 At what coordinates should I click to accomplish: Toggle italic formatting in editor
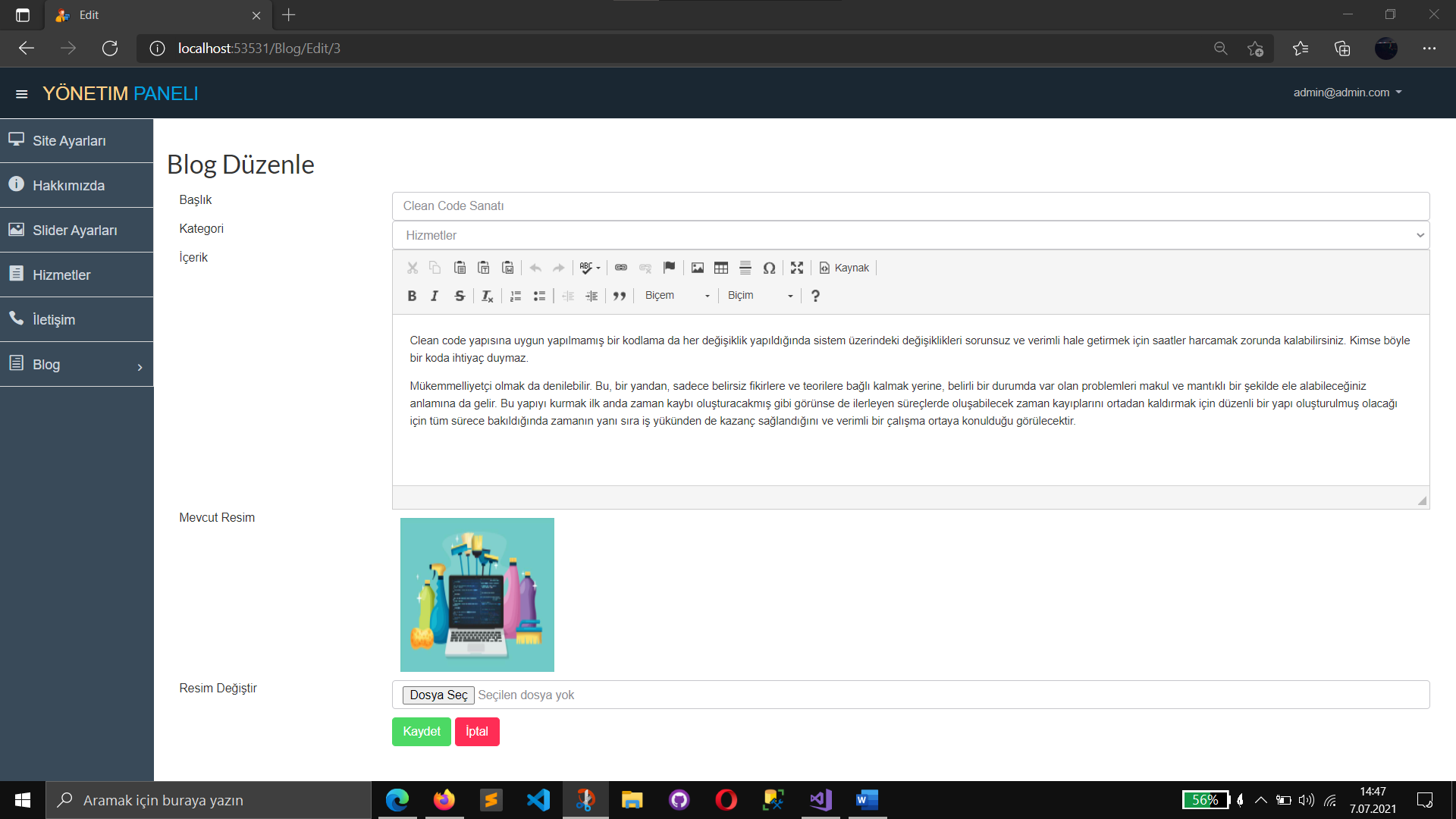(x=435, y=296)
